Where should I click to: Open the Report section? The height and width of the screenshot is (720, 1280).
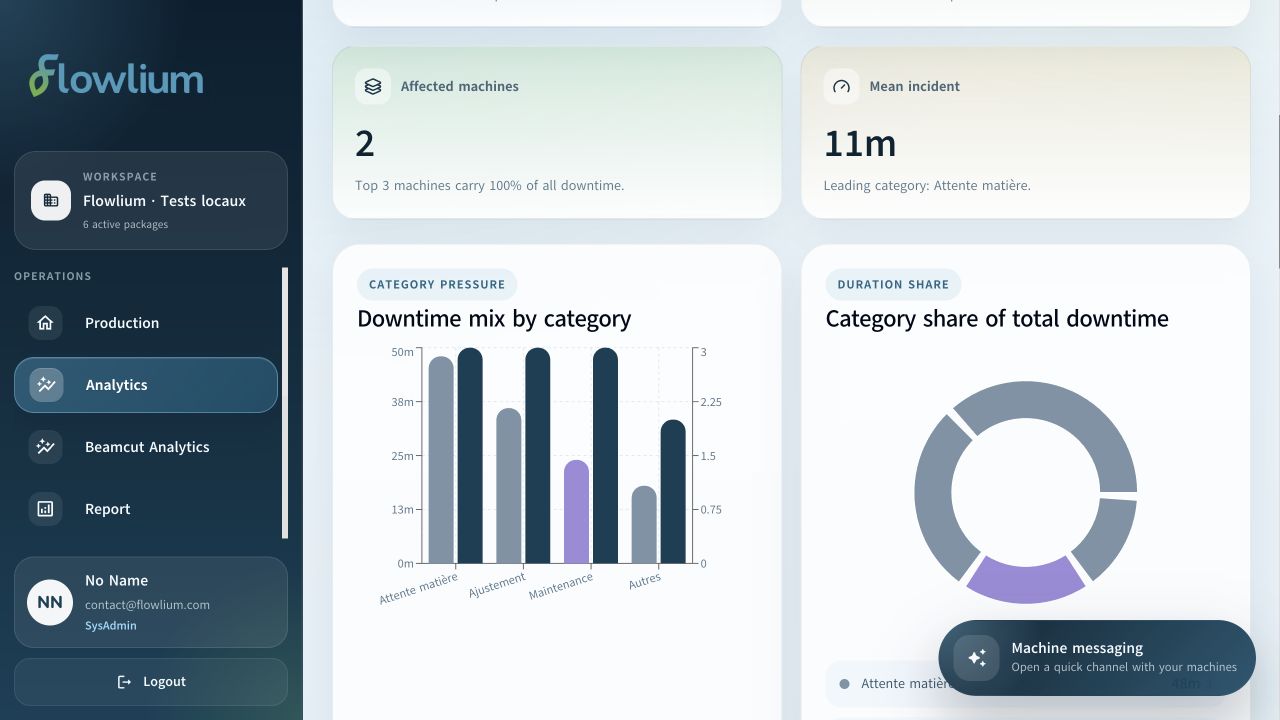pos(146,509)
